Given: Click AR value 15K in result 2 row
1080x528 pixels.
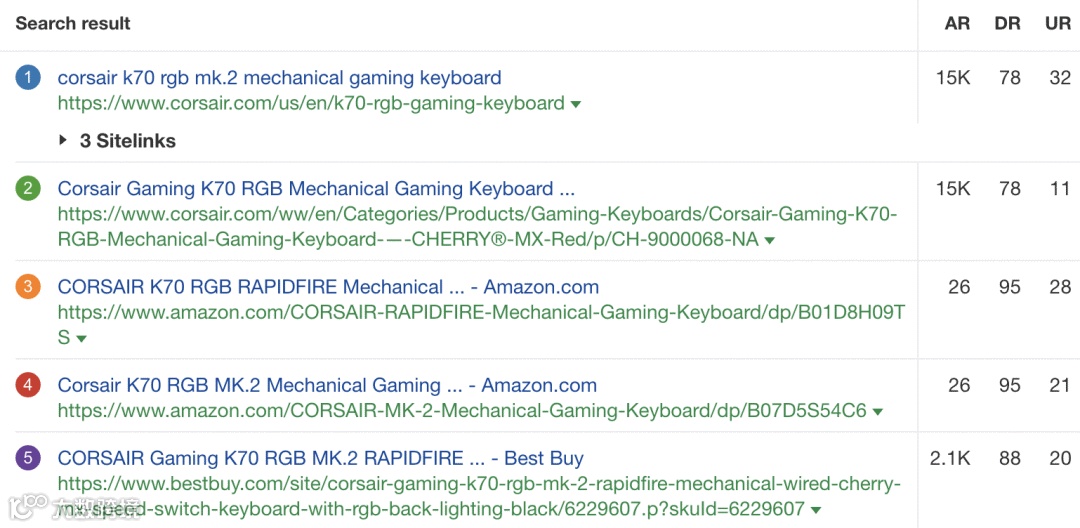Looking at the screenshot, I should coord(953,189).
